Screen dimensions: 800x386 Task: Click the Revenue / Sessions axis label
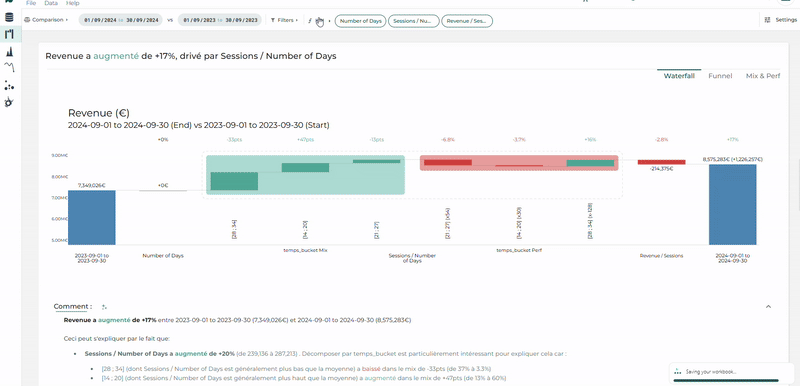tap(661, 255)
